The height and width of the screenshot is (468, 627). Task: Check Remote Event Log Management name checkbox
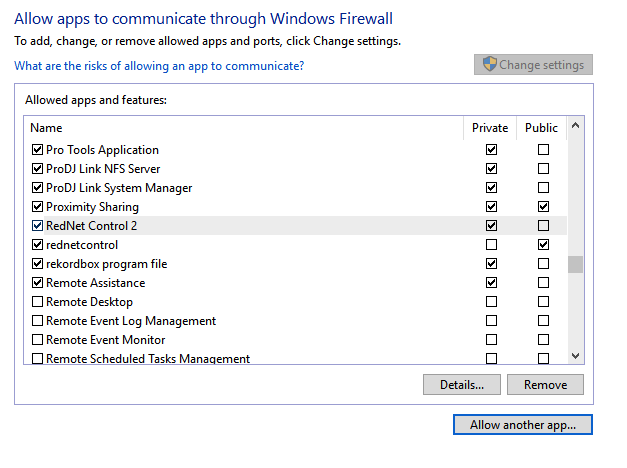click(37, 320)
